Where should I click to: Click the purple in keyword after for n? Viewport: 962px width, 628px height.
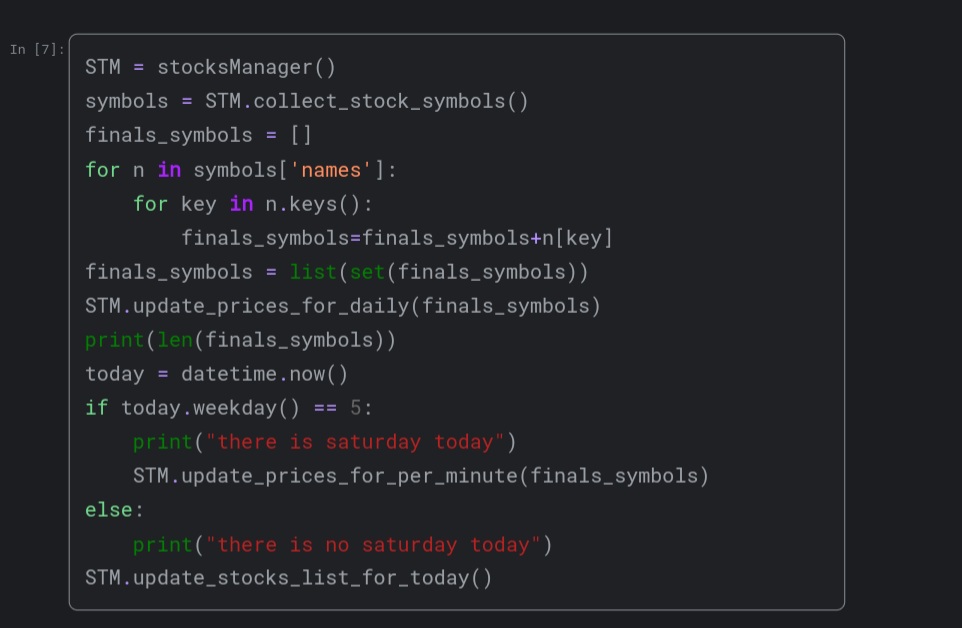169,170
